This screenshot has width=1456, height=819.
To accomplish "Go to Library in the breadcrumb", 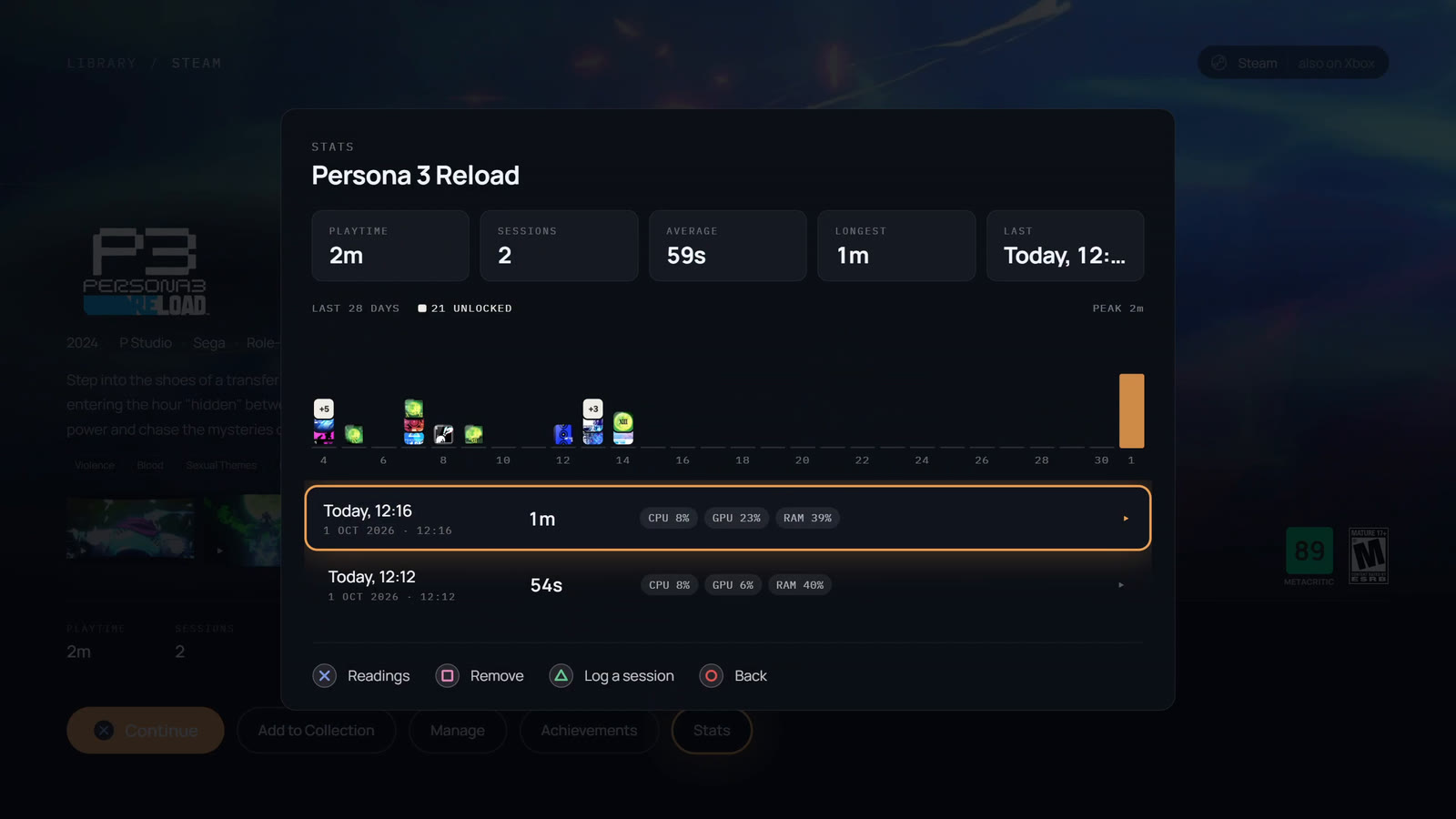I will coord(102,63).
